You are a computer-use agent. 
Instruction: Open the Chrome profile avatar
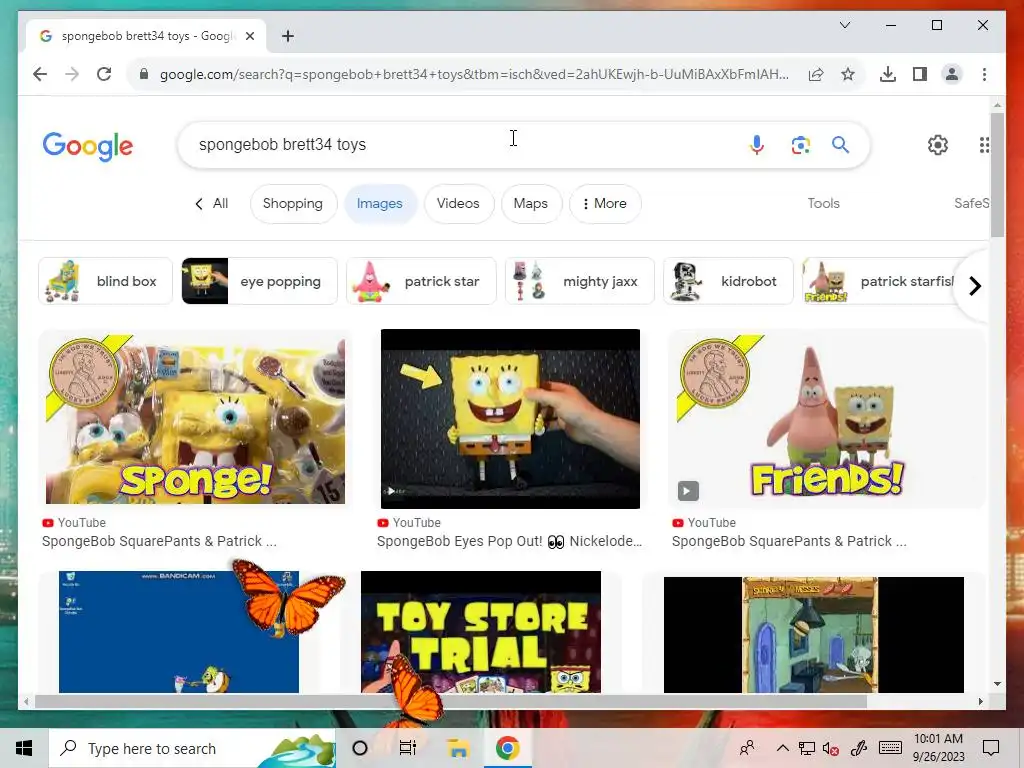coord(952,74)
